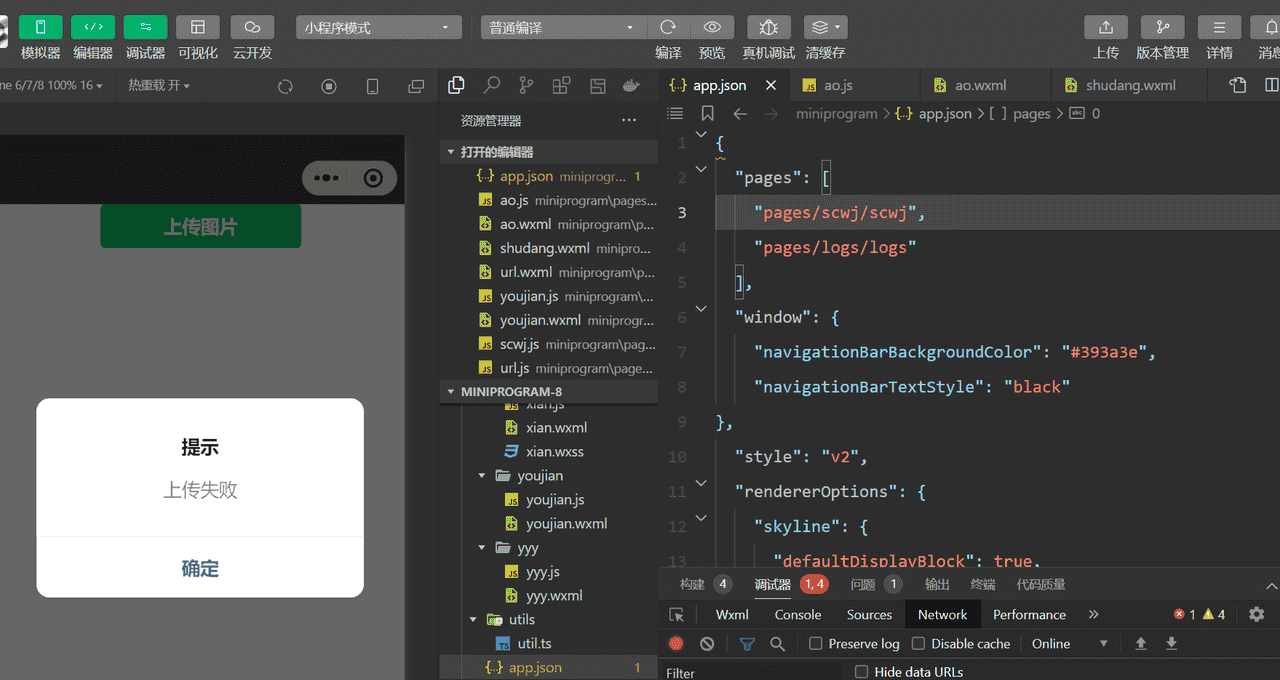Switch to the ao.wxml editor tab

tap(980, 86)
